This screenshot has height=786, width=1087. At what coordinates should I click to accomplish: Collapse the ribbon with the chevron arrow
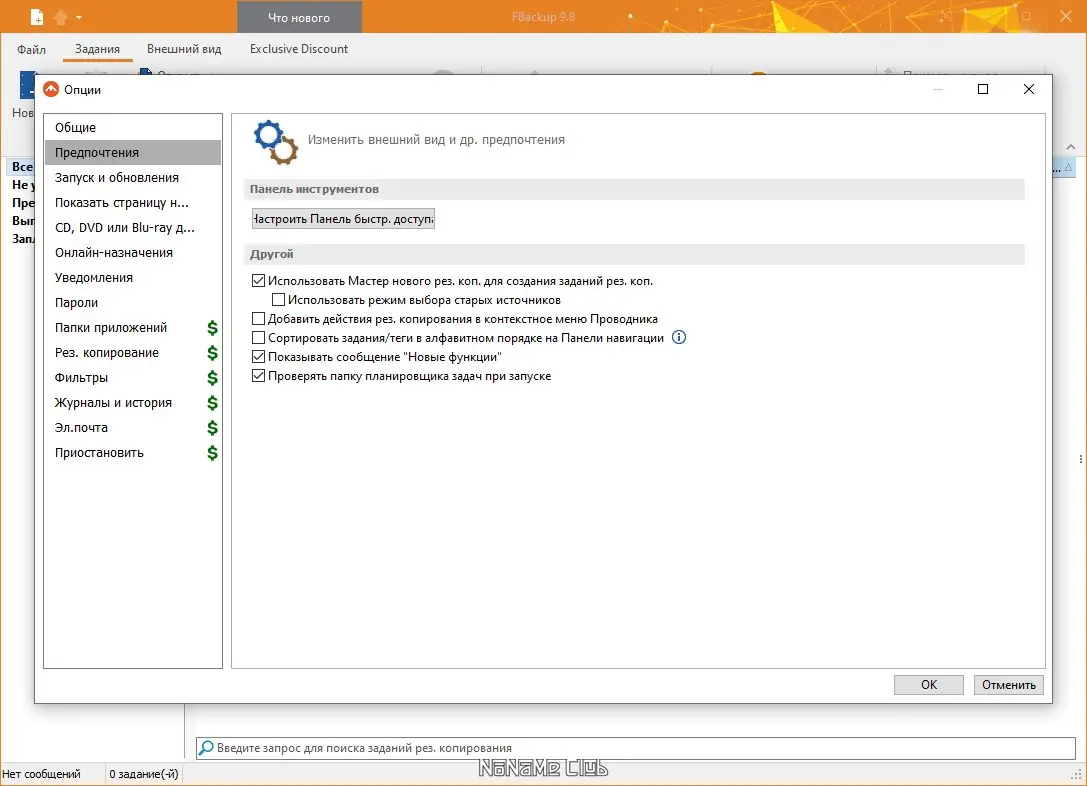(1071, 147)
